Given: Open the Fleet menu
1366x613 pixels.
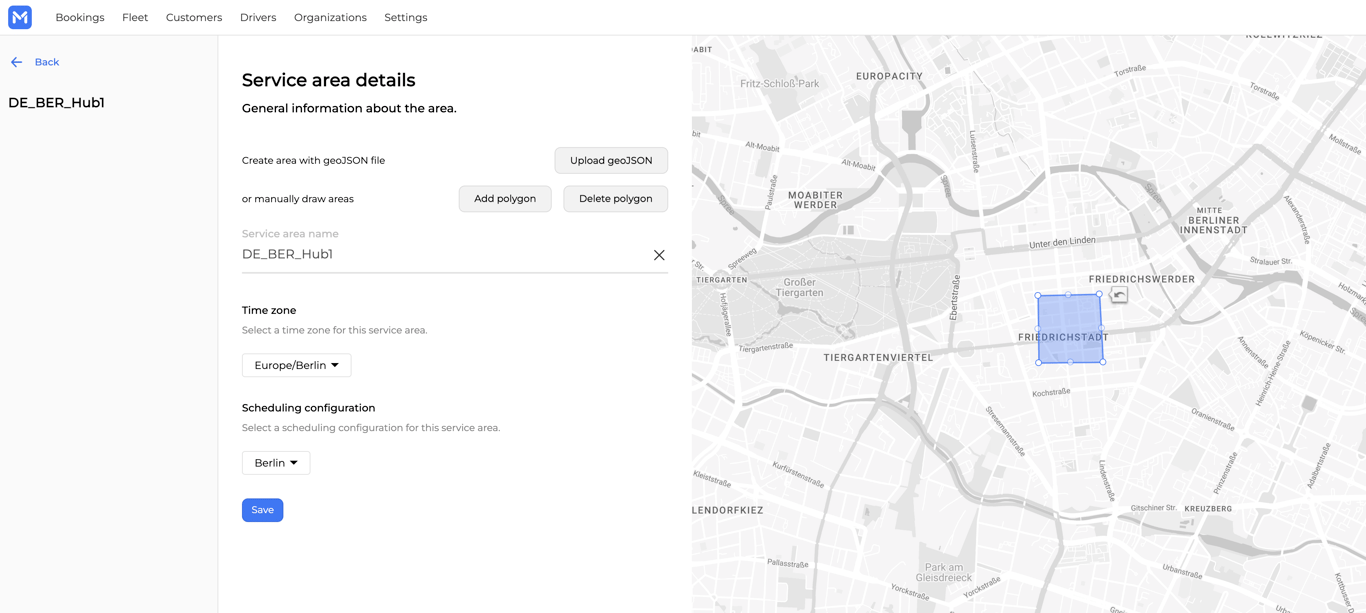Looking at the screenshot, I should [x=135, y=17].
